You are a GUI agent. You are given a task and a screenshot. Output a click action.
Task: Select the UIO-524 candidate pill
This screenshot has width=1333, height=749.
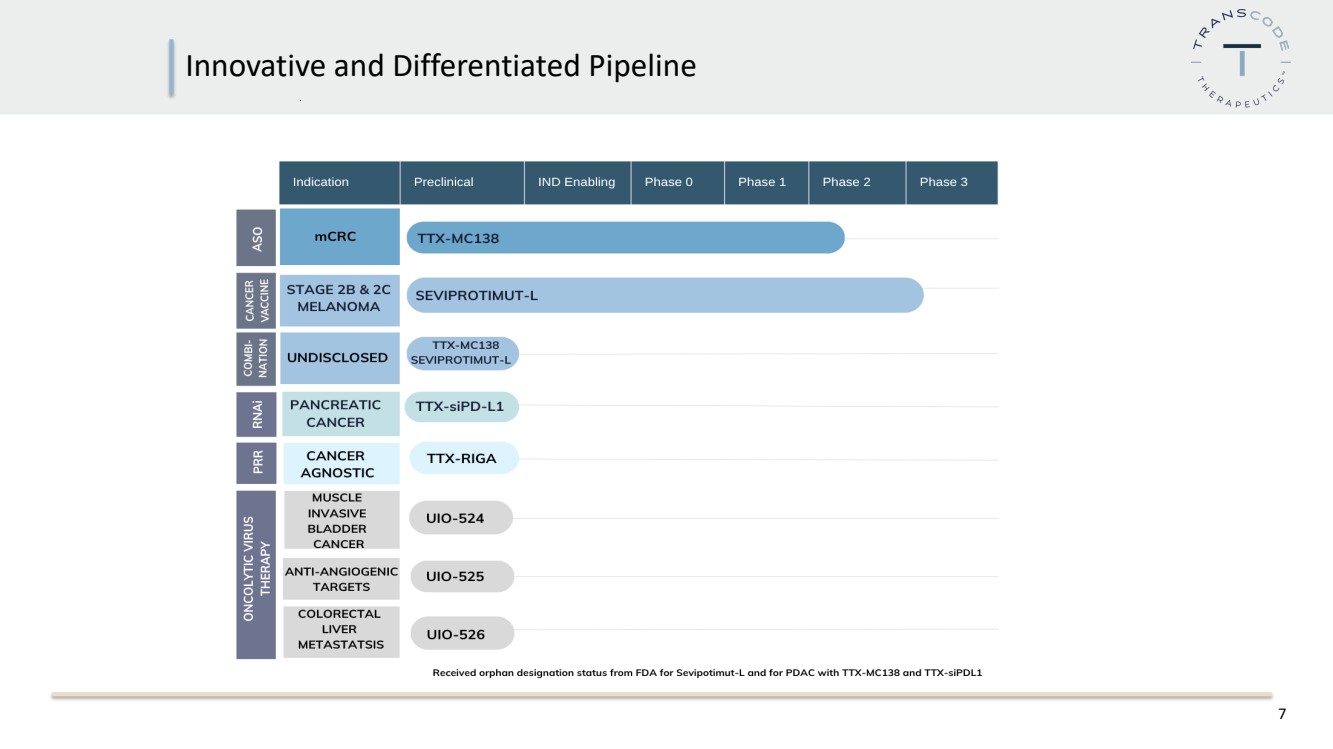(x=461, y=518)
